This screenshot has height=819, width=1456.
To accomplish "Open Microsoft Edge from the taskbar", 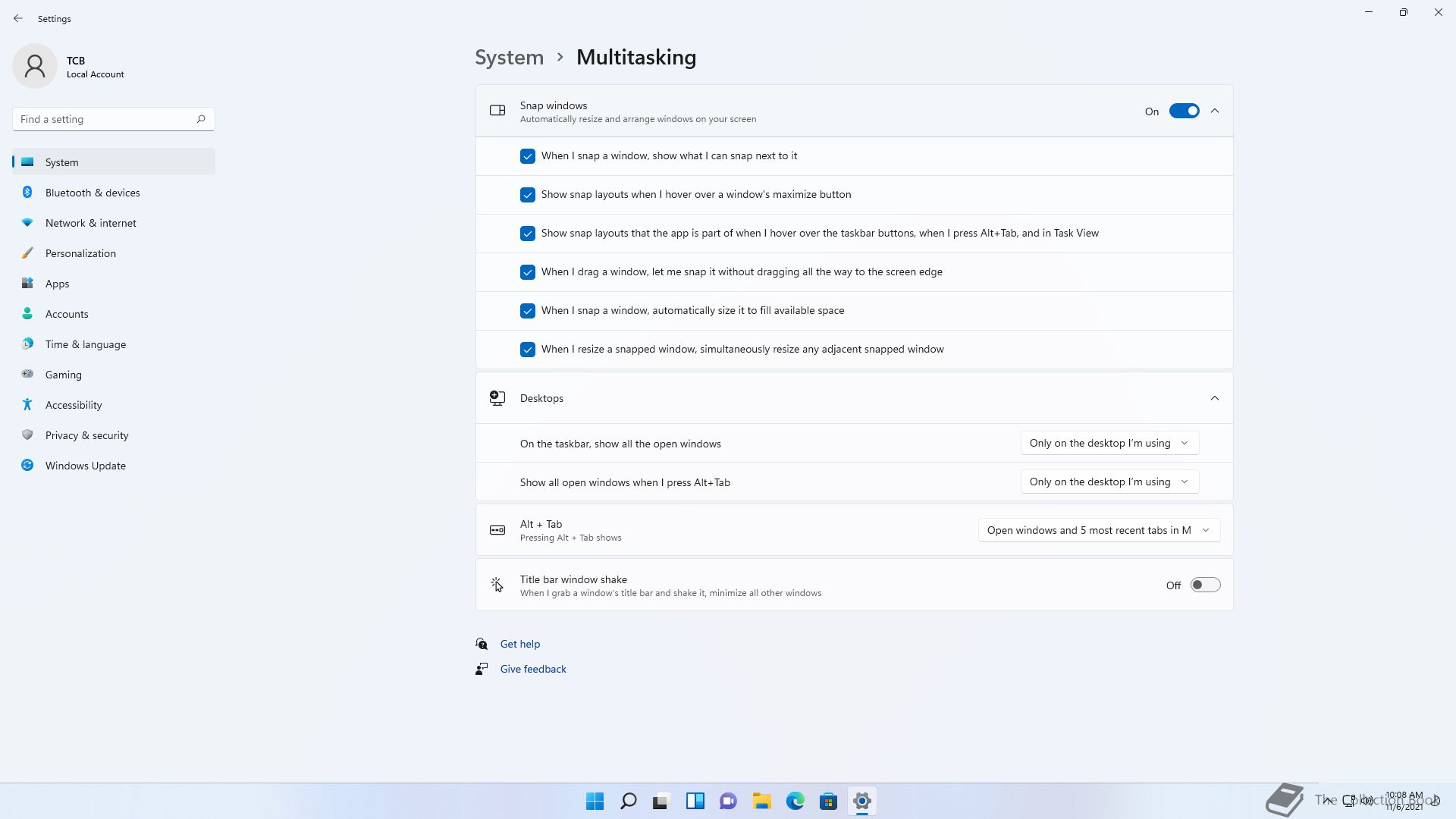I will coord(795,801).
